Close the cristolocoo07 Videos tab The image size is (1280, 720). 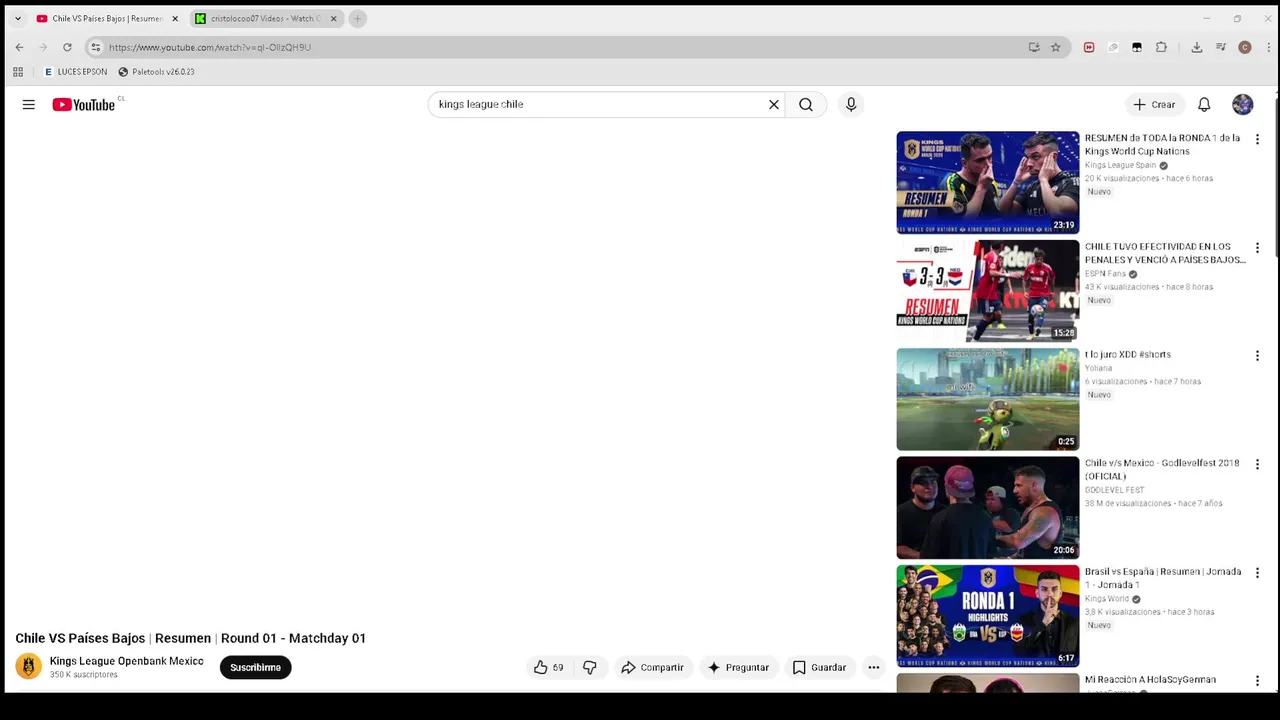(334, 18)
